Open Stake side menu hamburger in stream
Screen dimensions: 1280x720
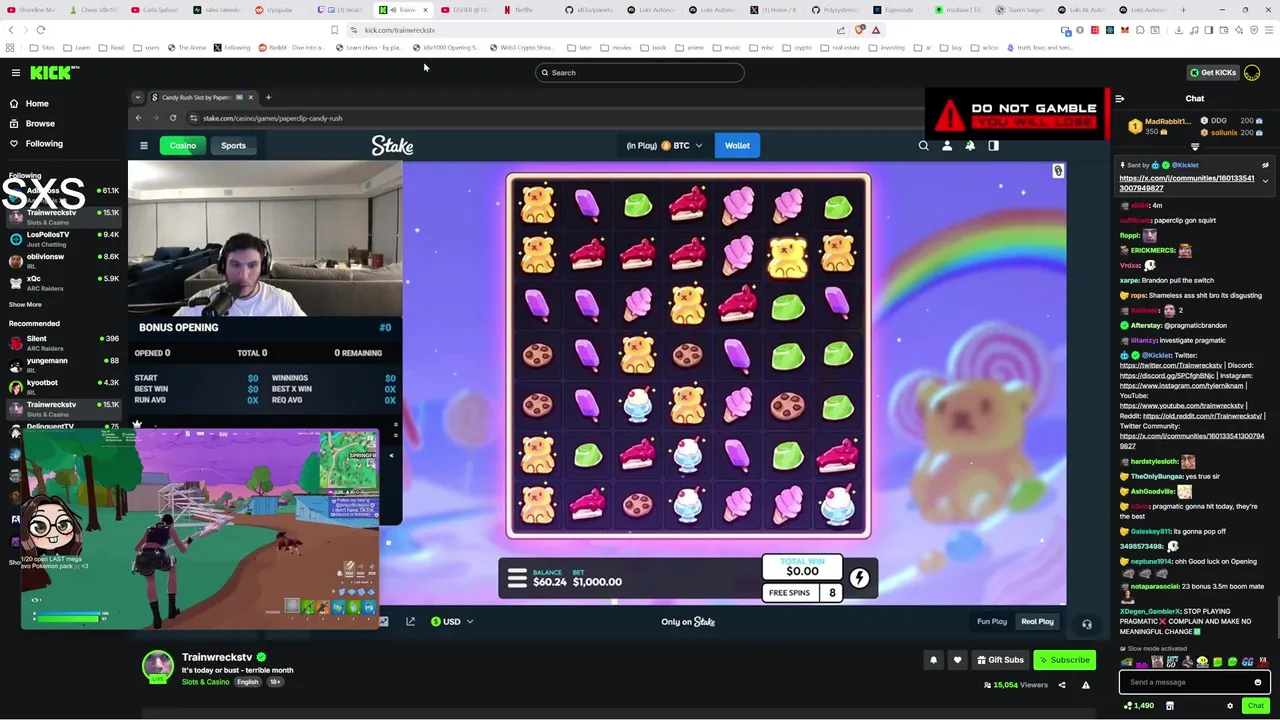point(144,146)
